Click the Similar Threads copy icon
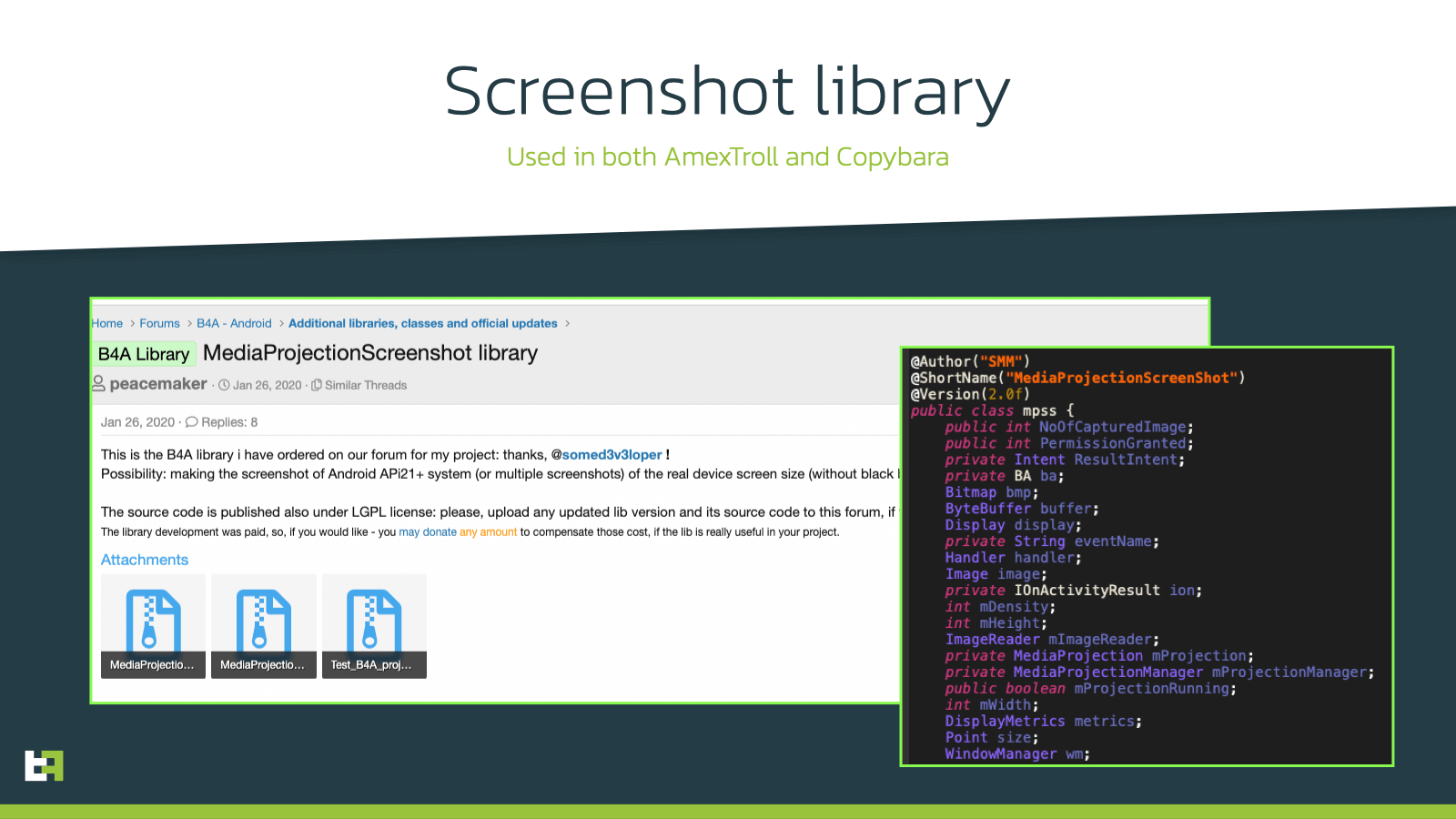1456x819 pixels. pyautogui.click(x=317, y=385)
